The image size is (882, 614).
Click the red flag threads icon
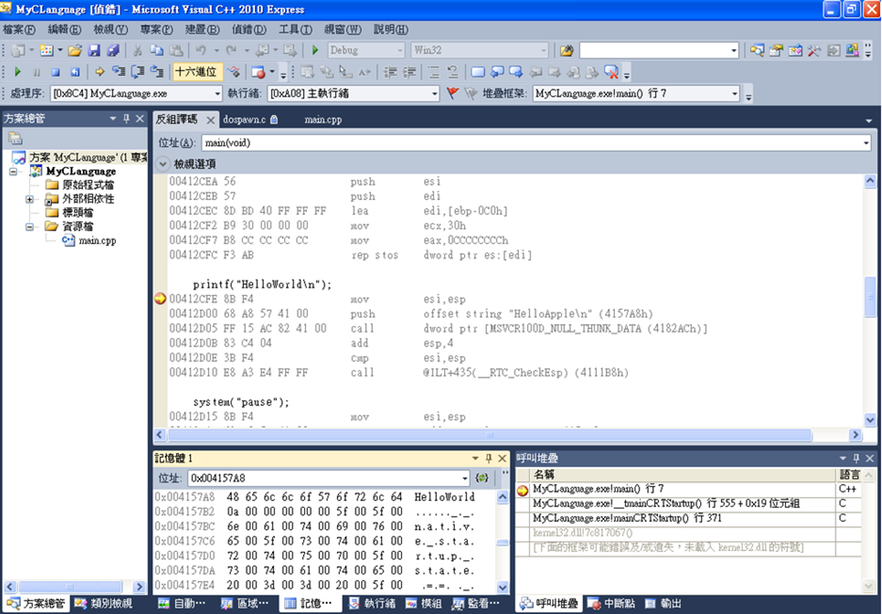(452, 93)
